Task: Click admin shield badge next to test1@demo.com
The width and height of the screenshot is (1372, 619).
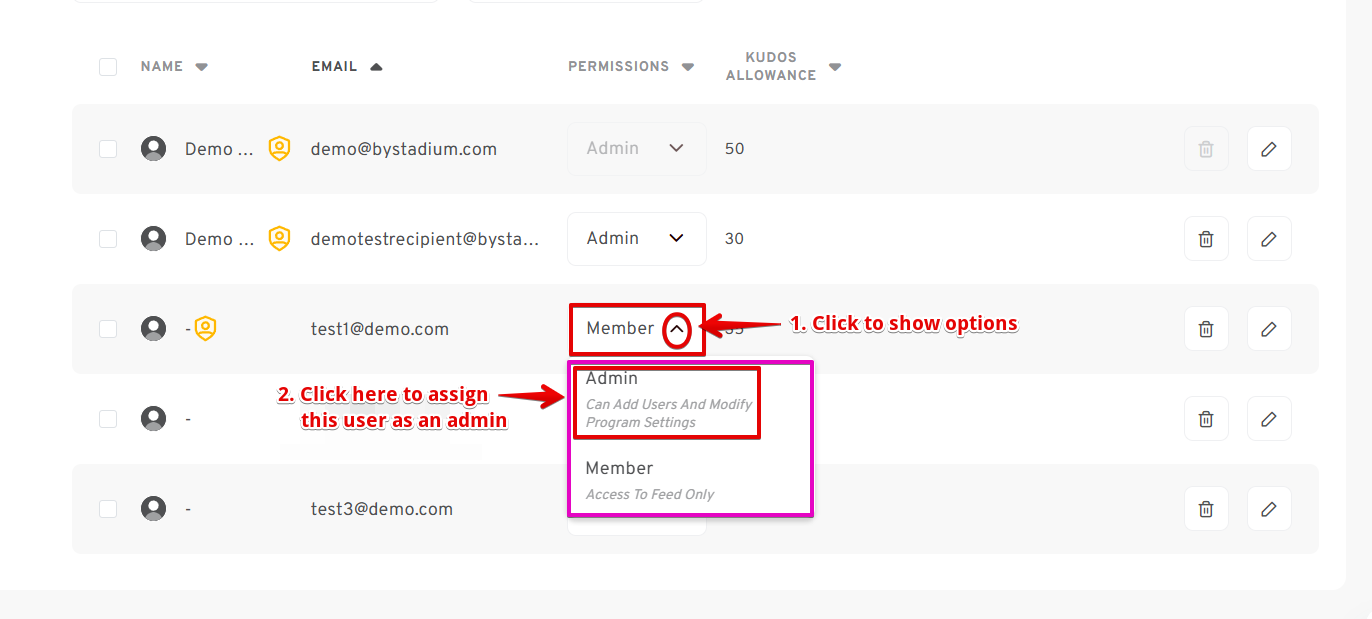Action: coord(205,329)
